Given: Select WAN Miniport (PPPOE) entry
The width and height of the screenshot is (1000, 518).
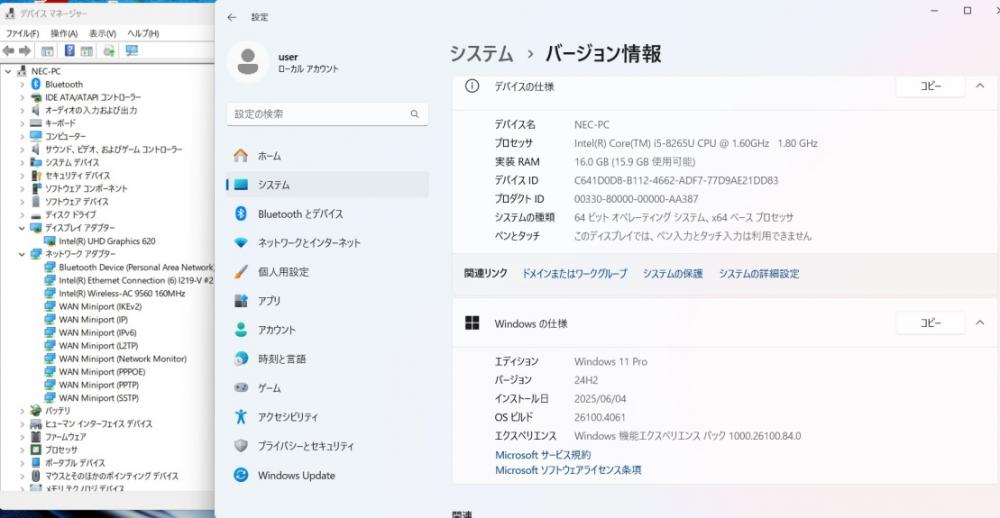Looking at the screenshot, I should coord(102,372).
